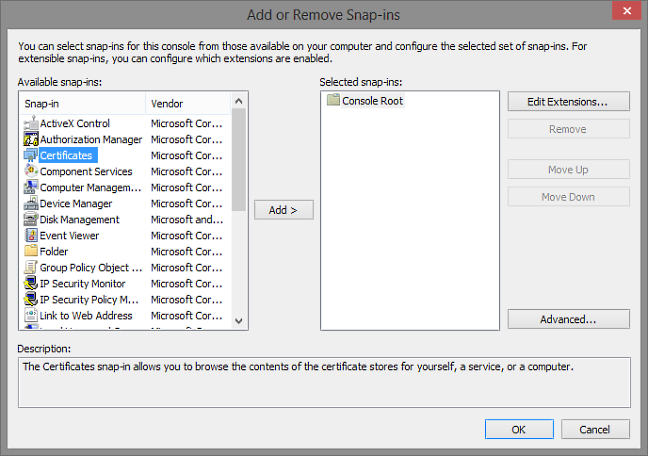
Task: Click the IP Security Monitor icon
Action: point(30,284)
